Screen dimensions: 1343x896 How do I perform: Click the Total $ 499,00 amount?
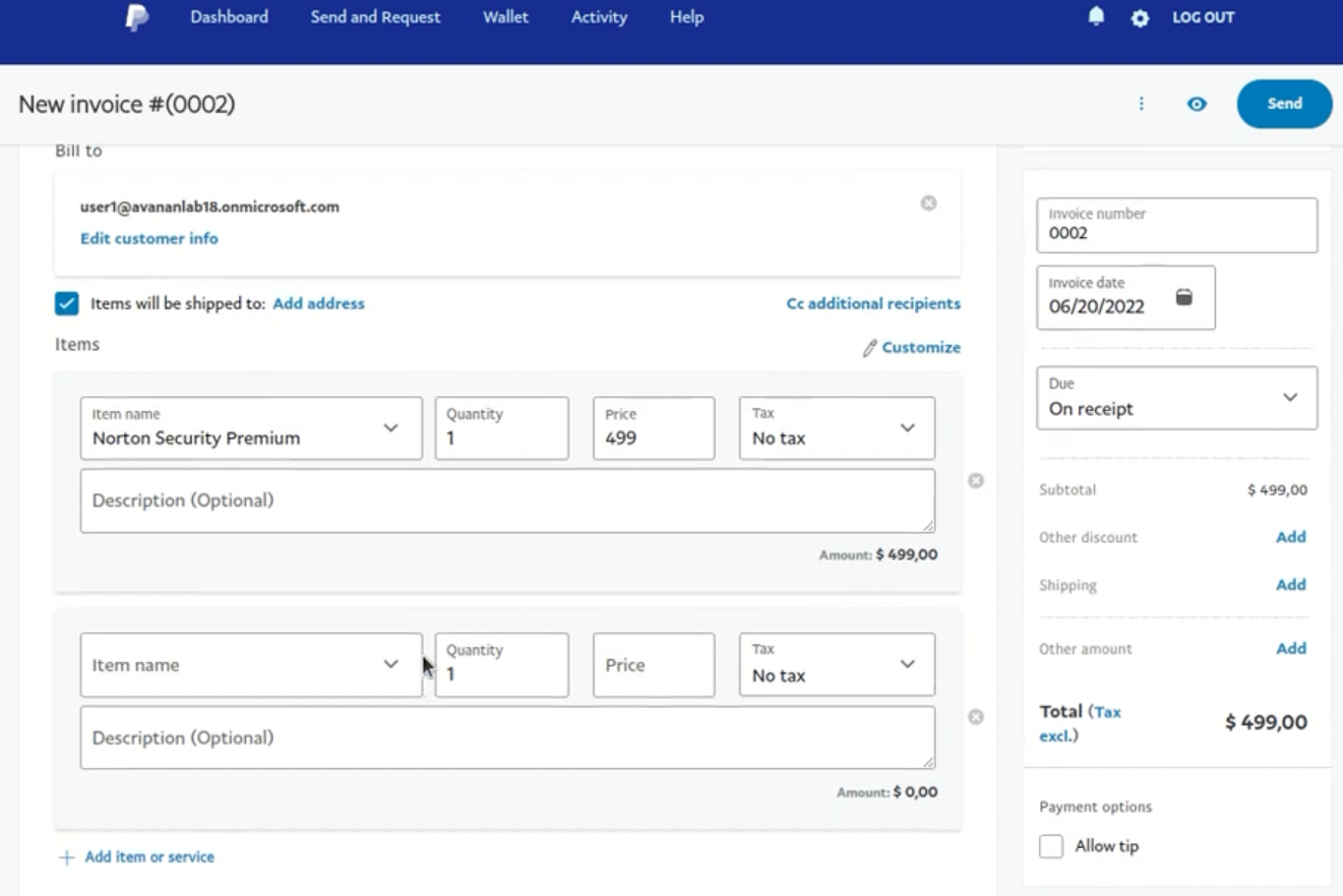[1266, 722]
